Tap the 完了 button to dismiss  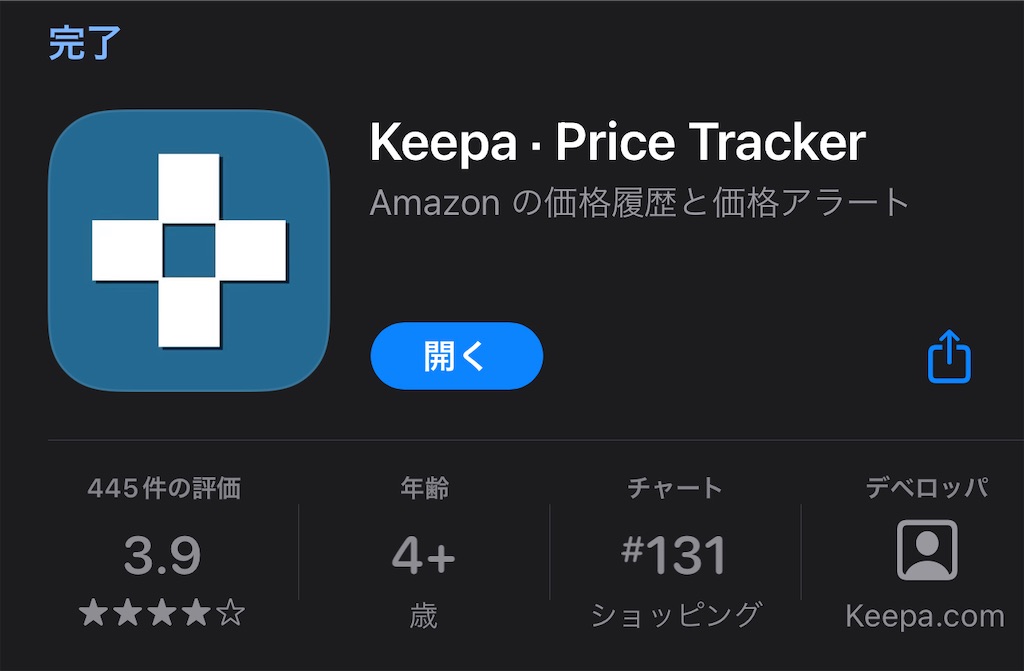pos(85,43)
